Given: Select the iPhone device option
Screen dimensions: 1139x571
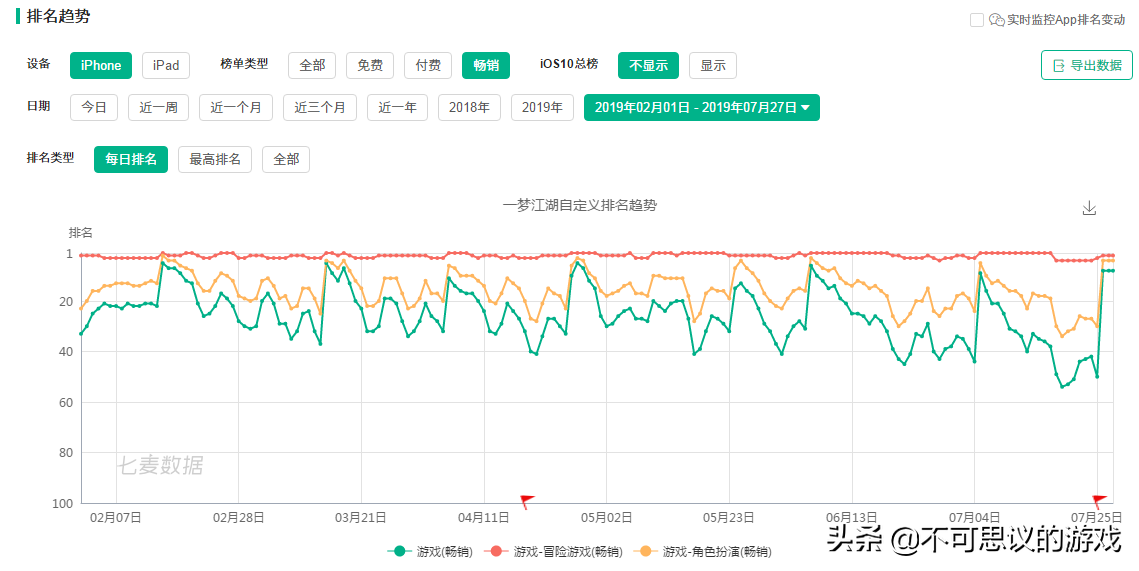Looking at the screenshot, I should pos(101,65).
